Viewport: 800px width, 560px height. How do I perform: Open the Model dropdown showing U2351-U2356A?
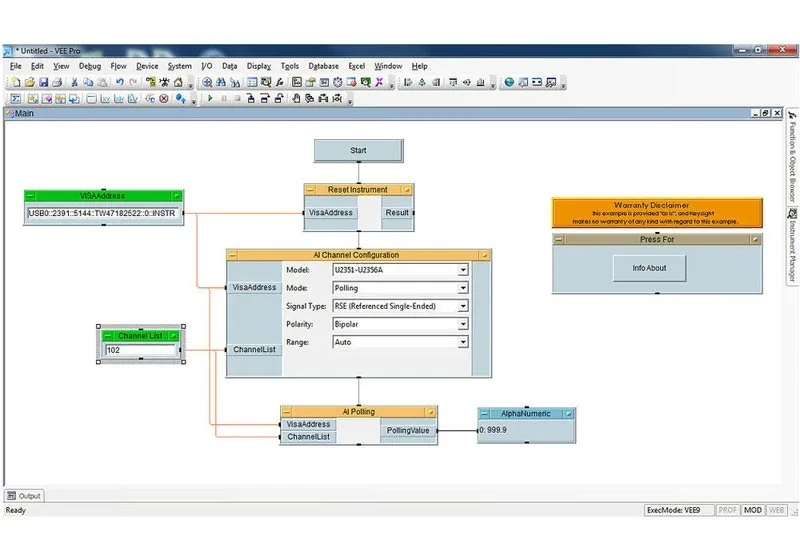[462, 270]
